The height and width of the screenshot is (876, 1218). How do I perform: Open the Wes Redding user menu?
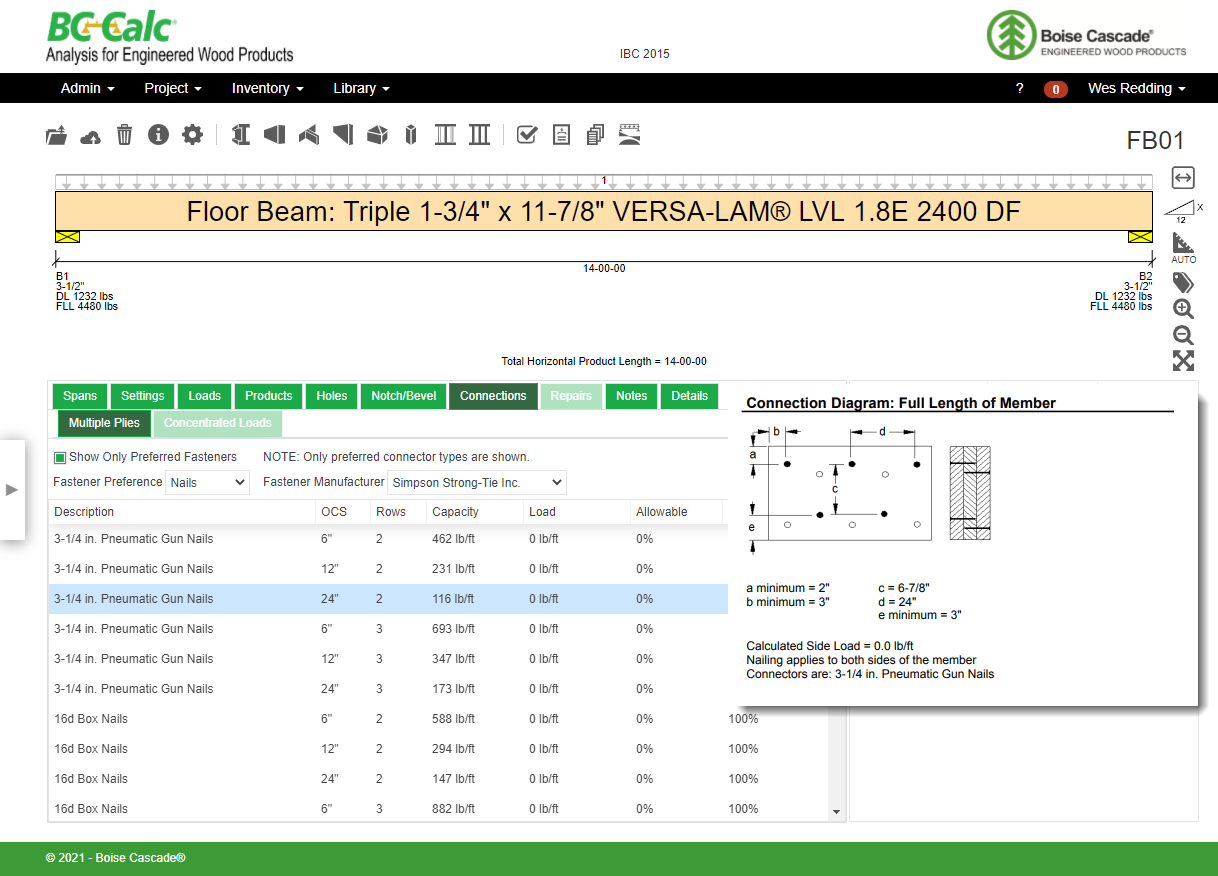[x=1136, y=88]
